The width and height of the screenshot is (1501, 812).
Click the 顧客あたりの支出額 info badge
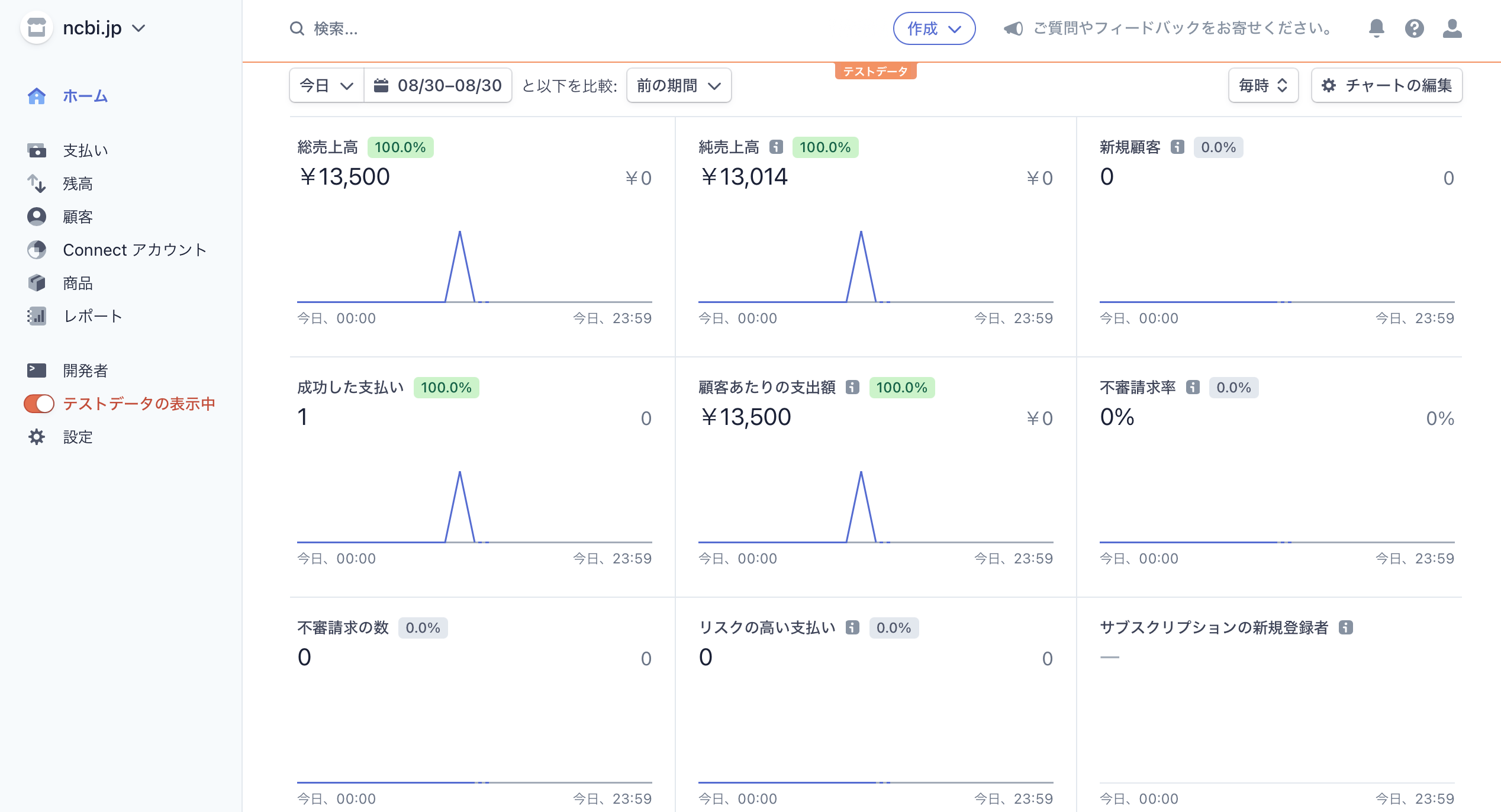(x=852, y=388)
